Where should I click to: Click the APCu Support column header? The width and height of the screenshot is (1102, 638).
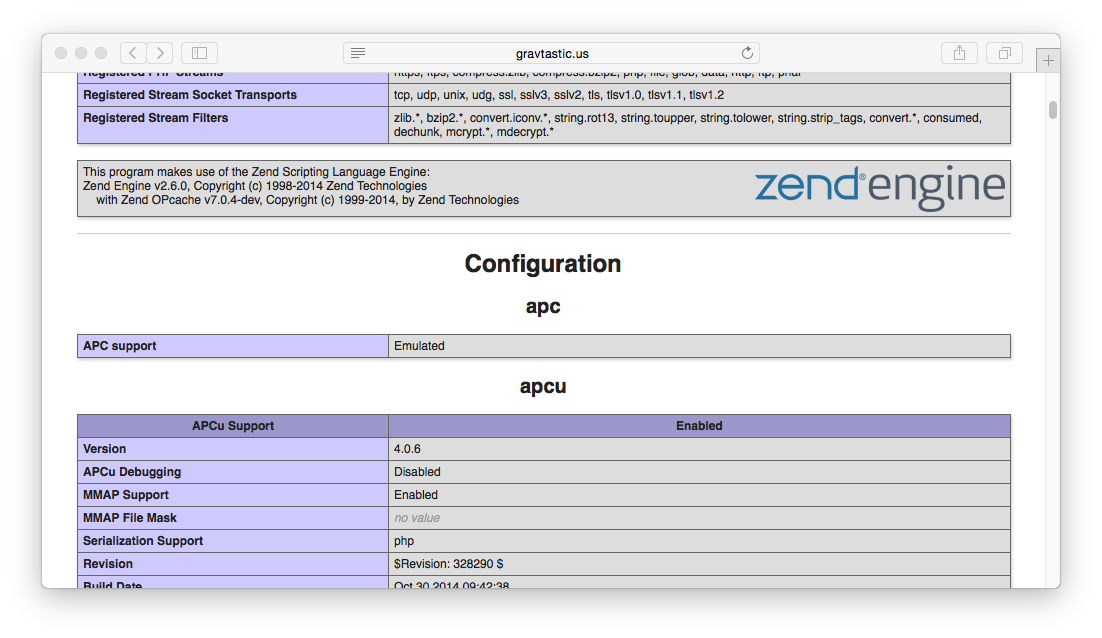point(233,426)
